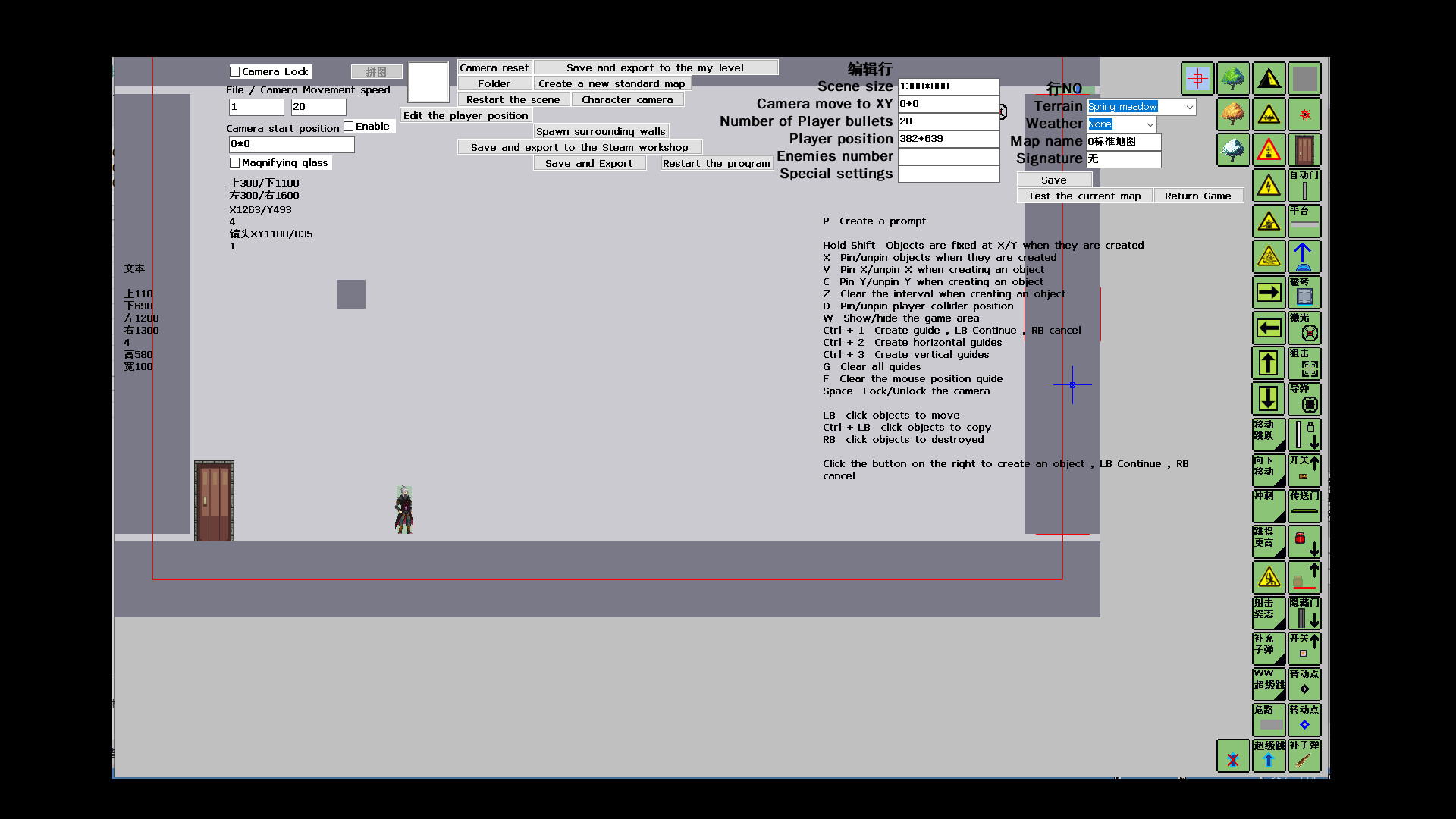This screenshot has height=819, width=1456.
Task: Open the Terrain dropdown showing Spring meadow
Action: click(1141, 107)
